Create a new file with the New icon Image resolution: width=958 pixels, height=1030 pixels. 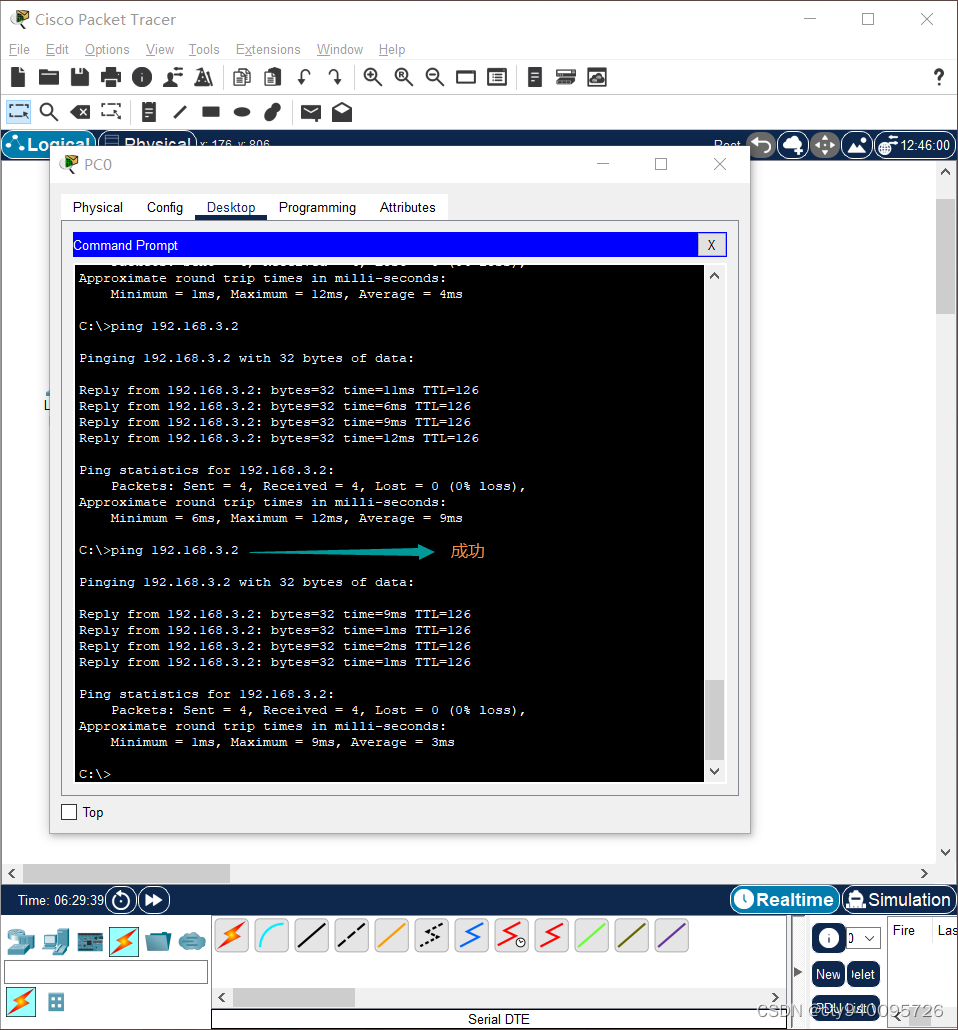(x=18, y=78)
